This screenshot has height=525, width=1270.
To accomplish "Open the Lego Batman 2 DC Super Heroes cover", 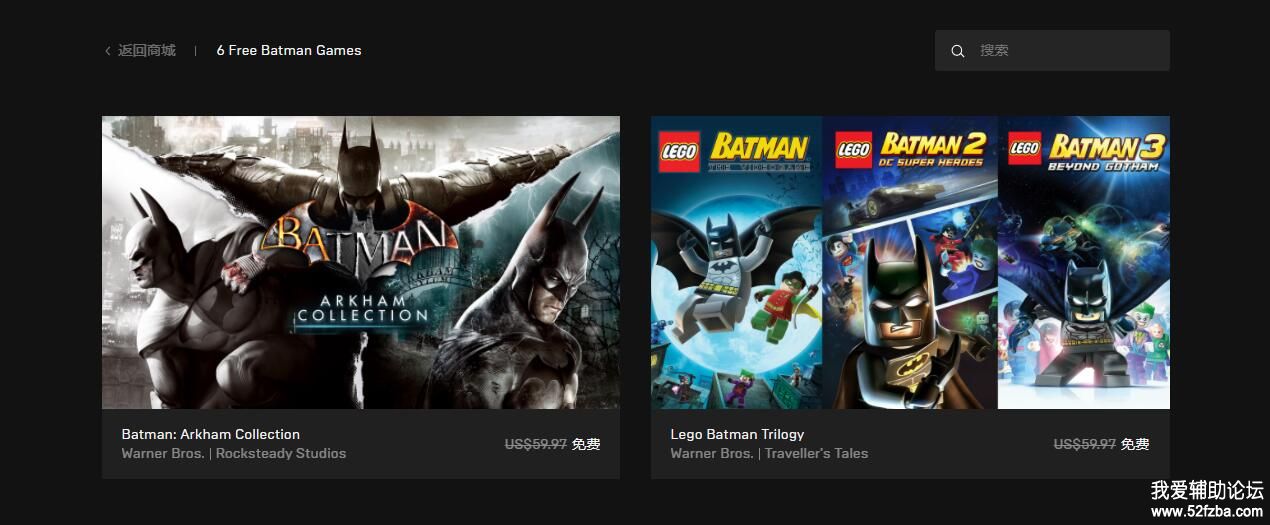I will click(x=910, y=262).
